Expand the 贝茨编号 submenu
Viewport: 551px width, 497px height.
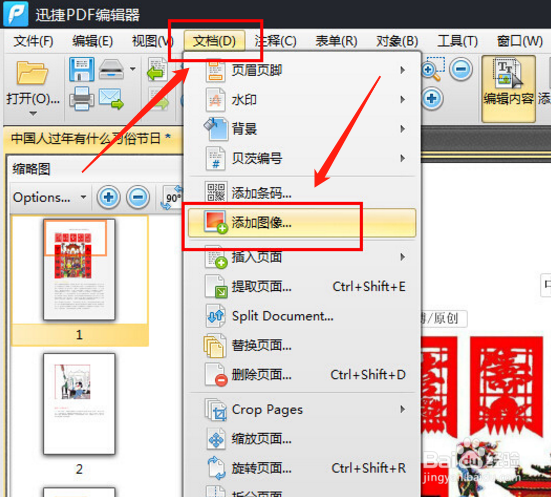point(302,158)
